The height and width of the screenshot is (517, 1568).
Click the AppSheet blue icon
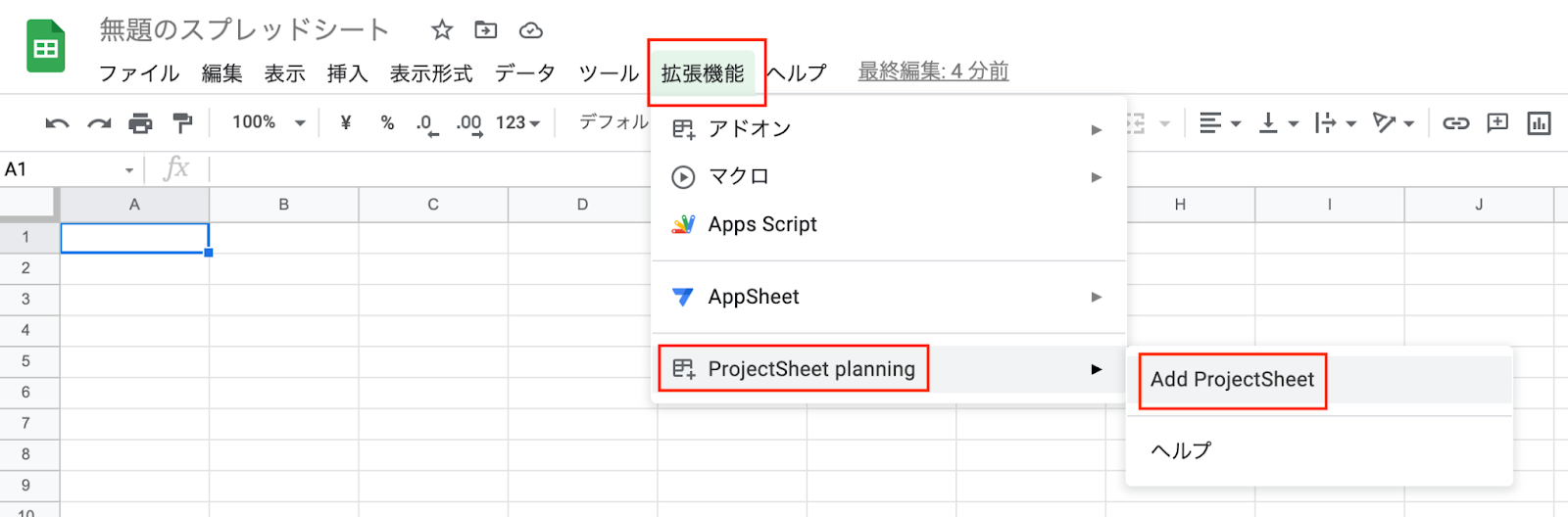point(683,297)
